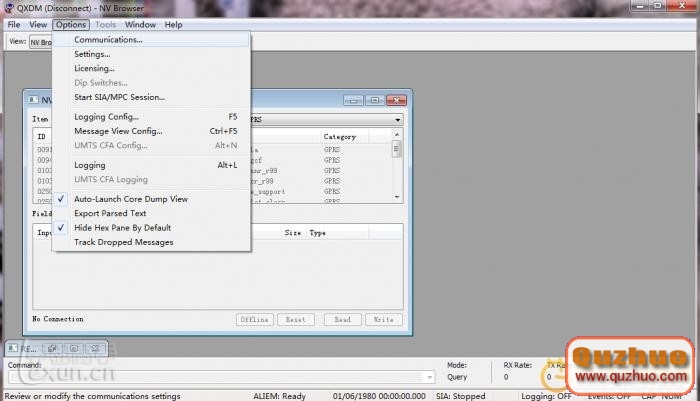Maximize the NV Browser child window
Screen dimensions: 700x401
375,100
